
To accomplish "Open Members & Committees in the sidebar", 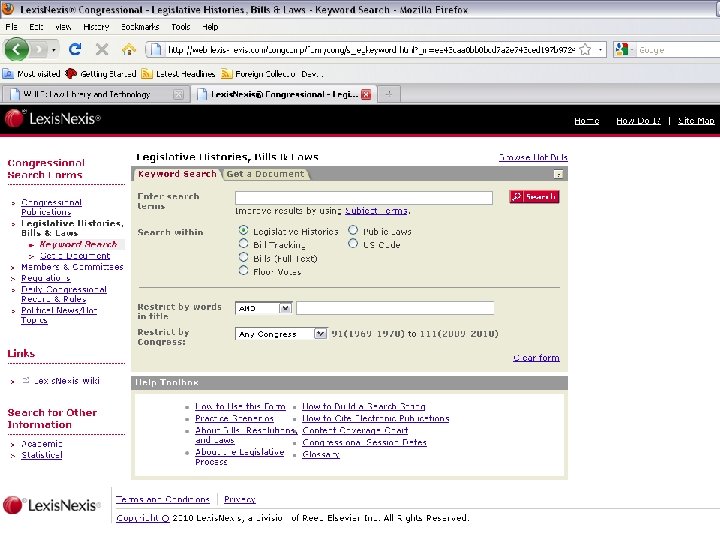I will (x=72, y=267).
